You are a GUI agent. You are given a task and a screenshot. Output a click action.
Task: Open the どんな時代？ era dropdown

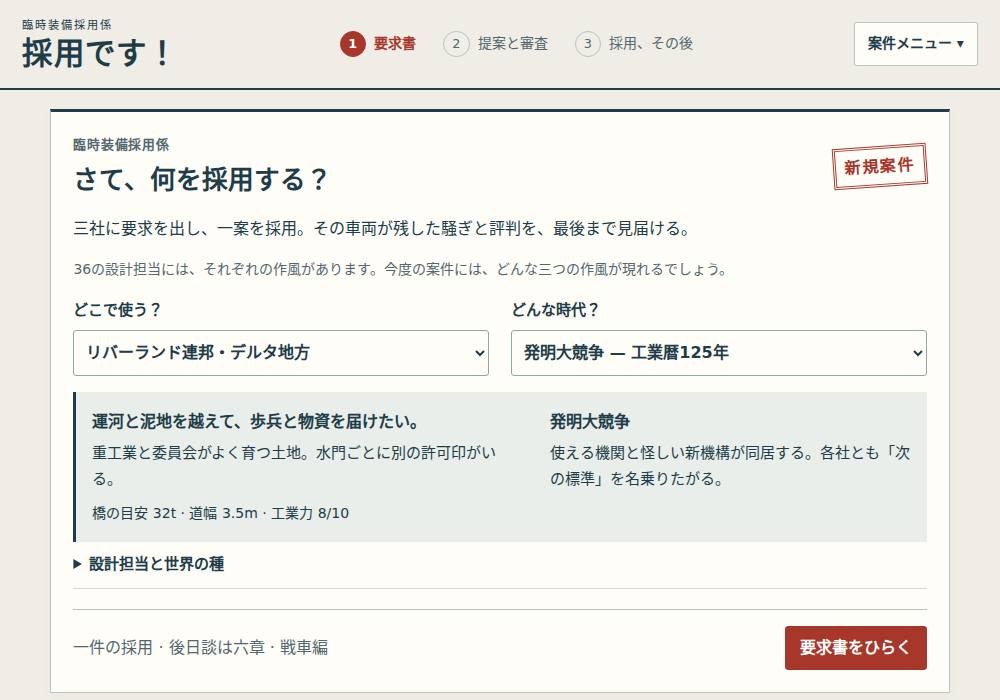(718, 353)
